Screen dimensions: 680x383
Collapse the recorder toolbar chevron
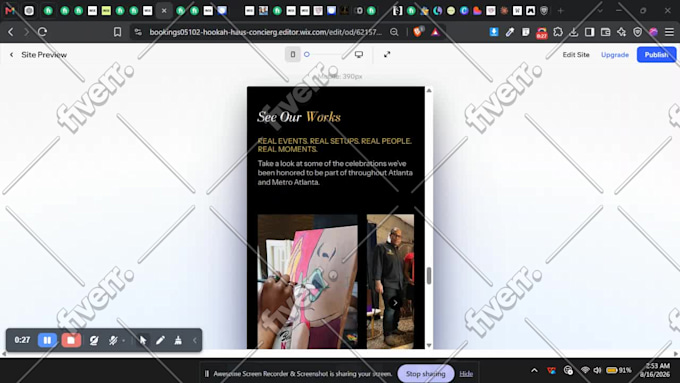click(195, 340)
